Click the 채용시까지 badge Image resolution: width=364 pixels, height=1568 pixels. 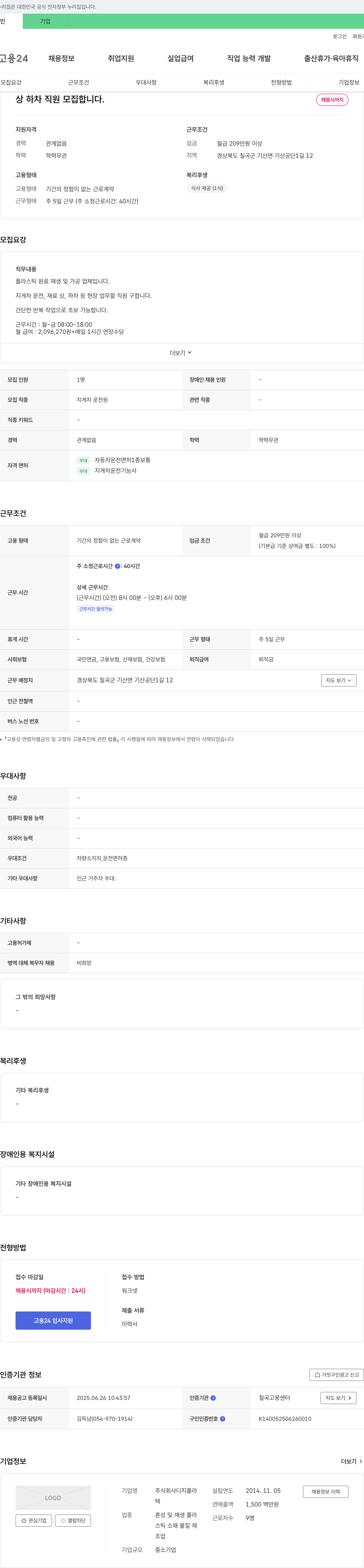(332, 100)
